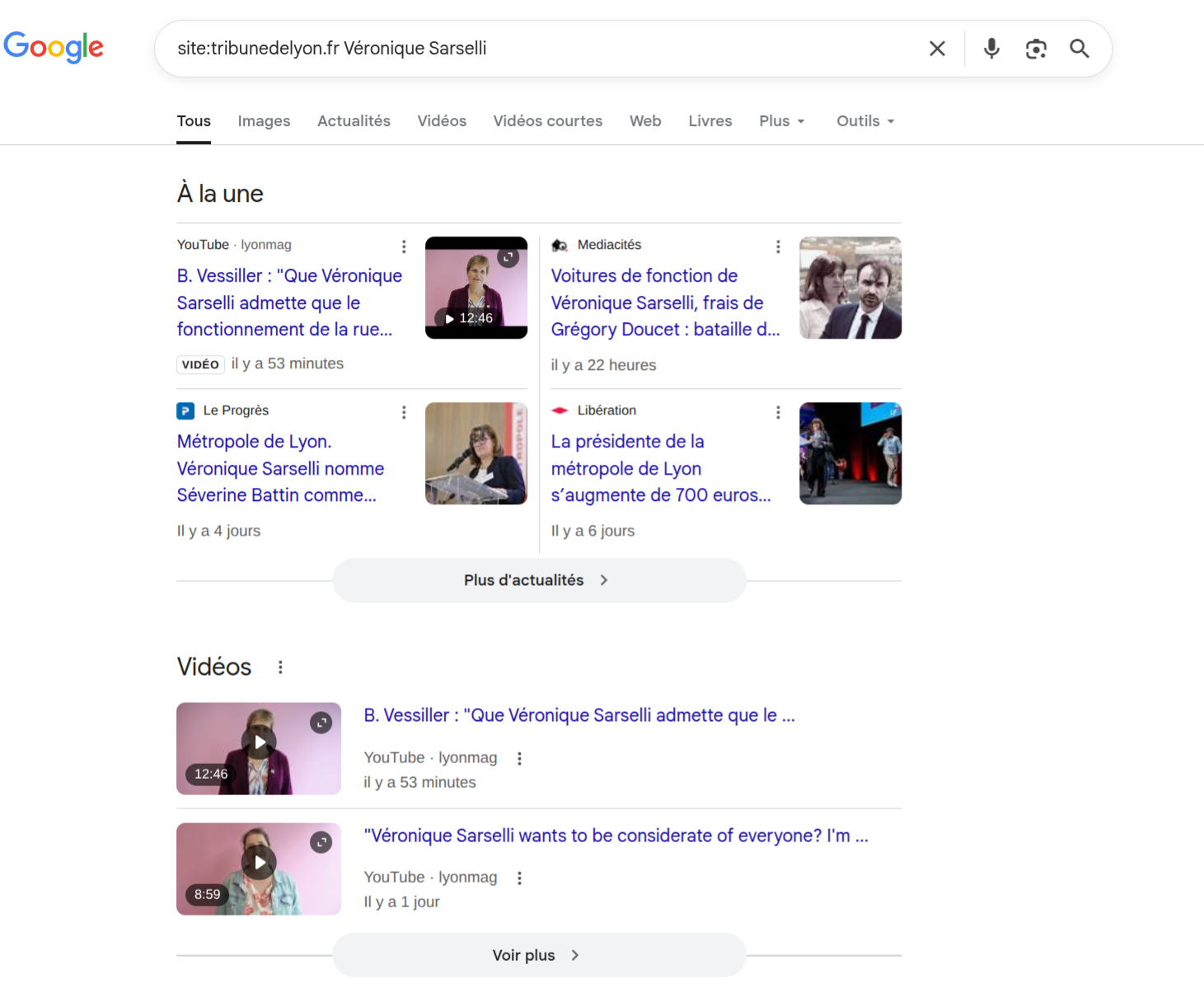The width and height of the screenshot is (1204, 988).
Task: Switch to the Images tab
Action: click(x=264, y=121)
